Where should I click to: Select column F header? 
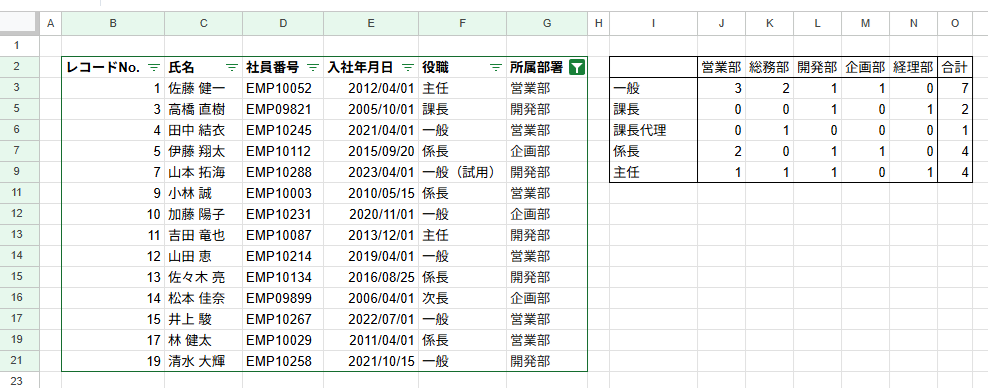pos(462,23)
